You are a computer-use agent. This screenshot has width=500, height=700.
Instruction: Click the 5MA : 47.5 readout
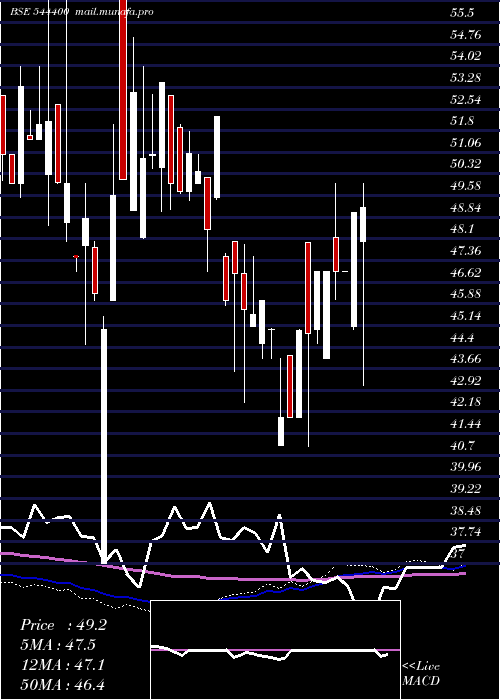(x=58, y=646)
